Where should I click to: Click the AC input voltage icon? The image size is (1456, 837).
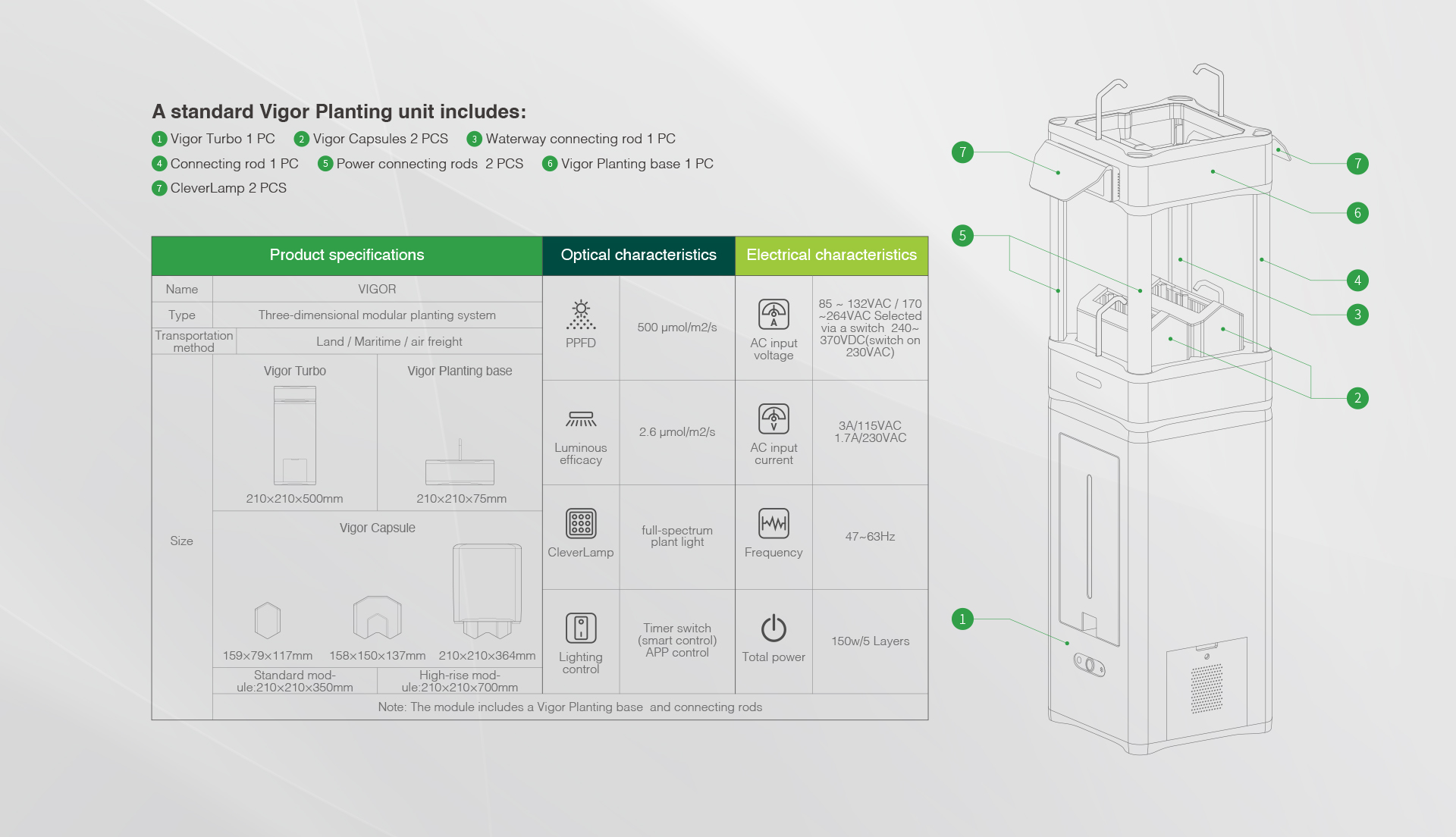pyautogui.click(x=773, y=314)
